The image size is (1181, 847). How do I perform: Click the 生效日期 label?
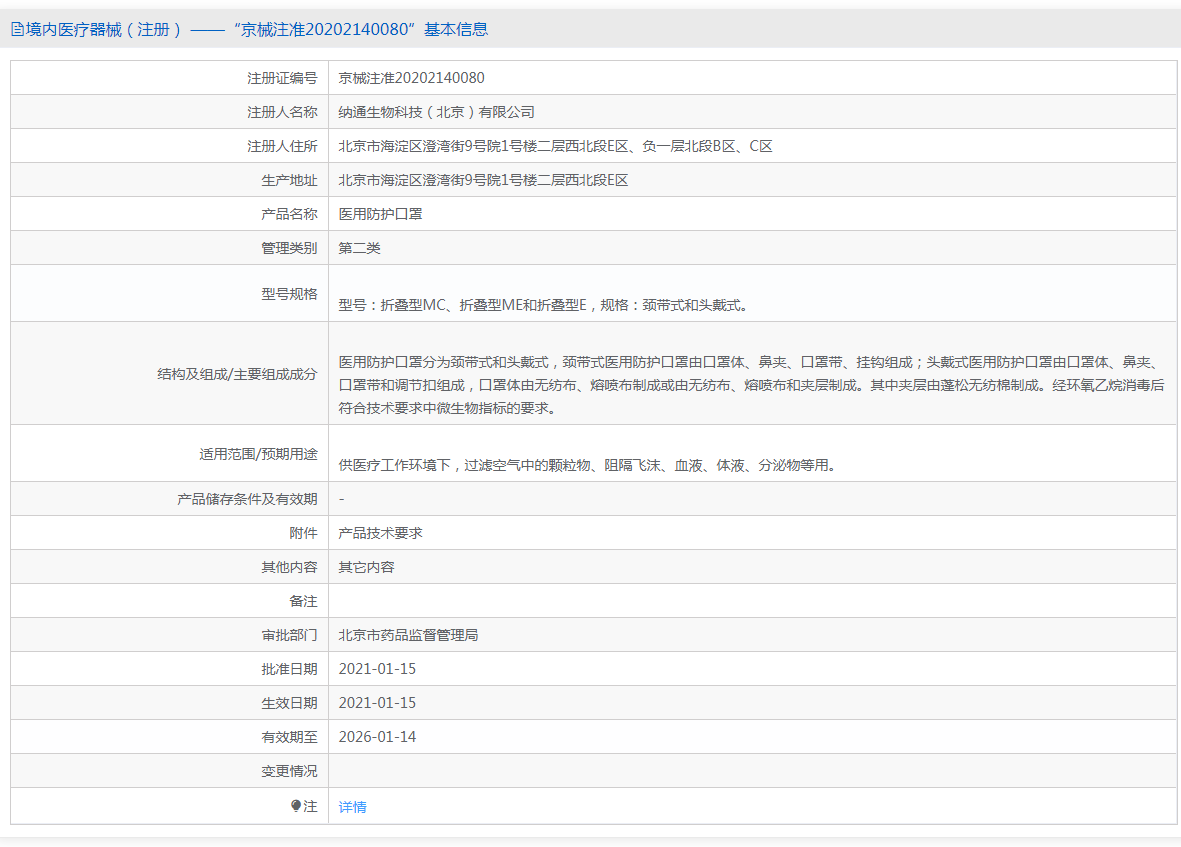[289, 703]
